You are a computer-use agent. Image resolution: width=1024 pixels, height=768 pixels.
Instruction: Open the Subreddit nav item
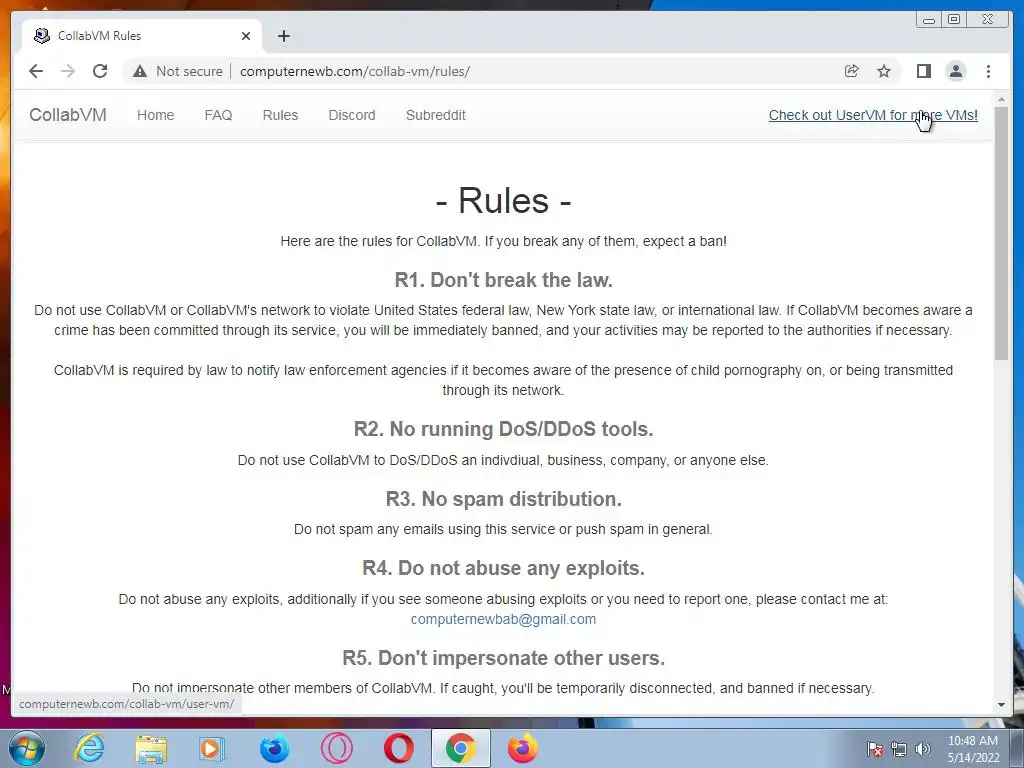[x=436, y=116]
